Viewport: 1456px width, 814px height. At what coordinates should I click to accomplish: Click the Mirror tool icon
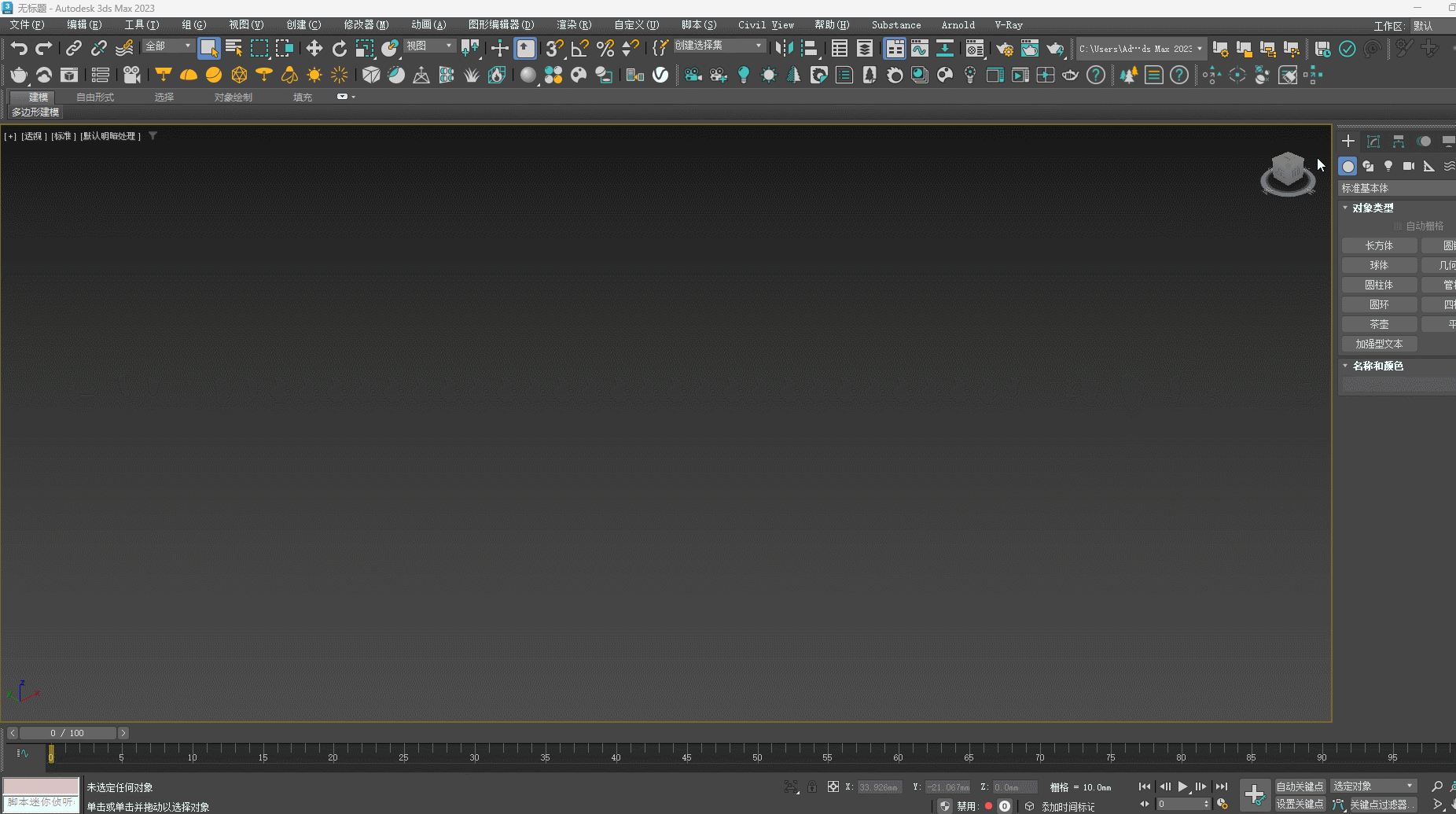[x=784, y=49]
